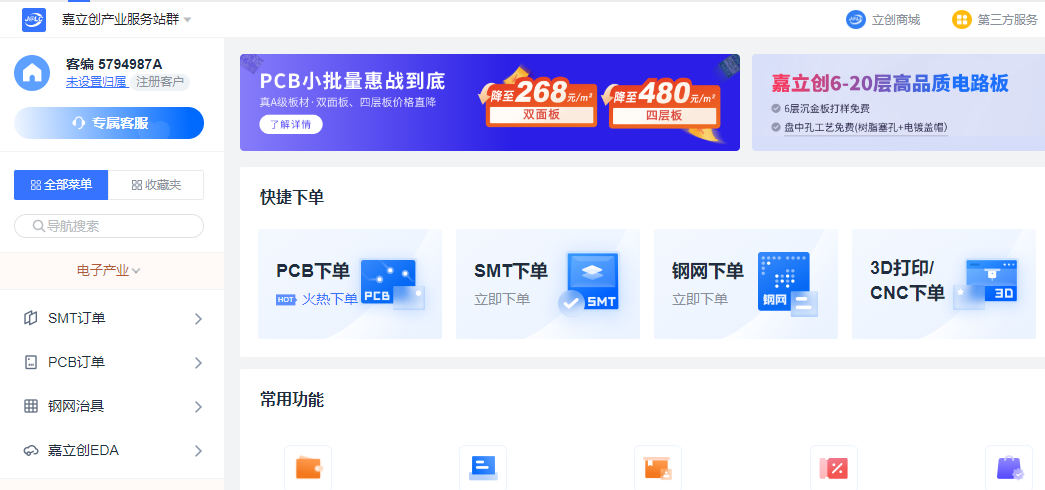
Task: Open PCB订单 menu item
Action: pos(112,363)
